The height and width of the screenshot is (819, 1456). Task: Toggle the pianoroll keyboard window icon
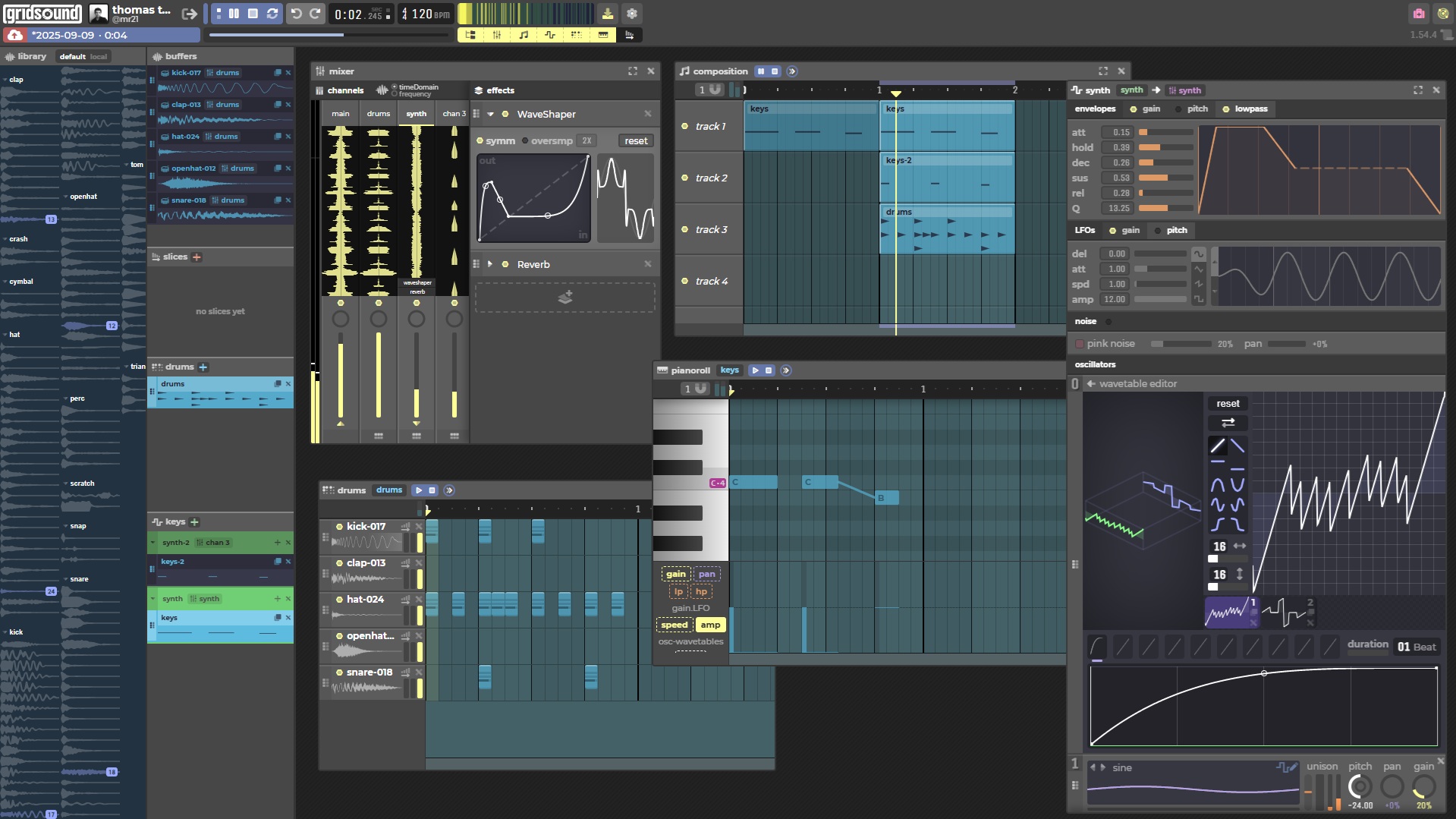603,35
